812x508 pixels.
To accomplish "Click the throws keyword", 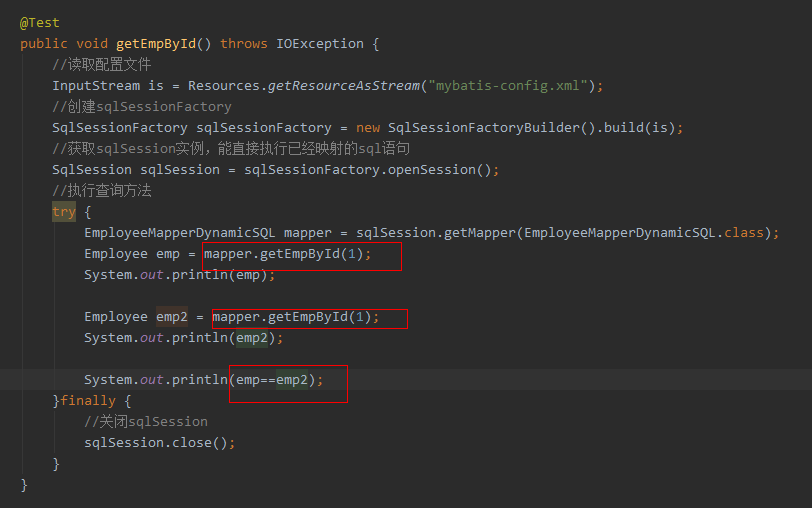I will click(243, 43).
